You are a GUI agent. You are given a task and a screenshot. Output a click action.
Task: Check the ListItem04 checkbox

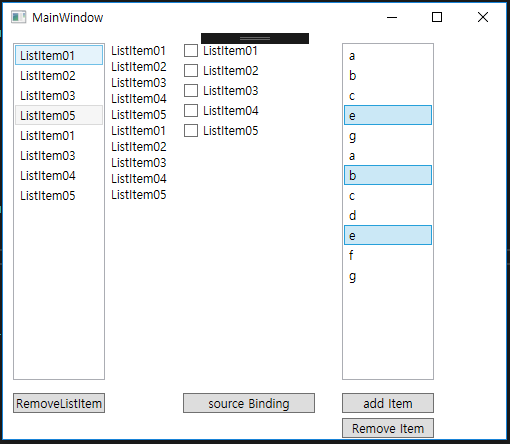(x=191, y=111)
